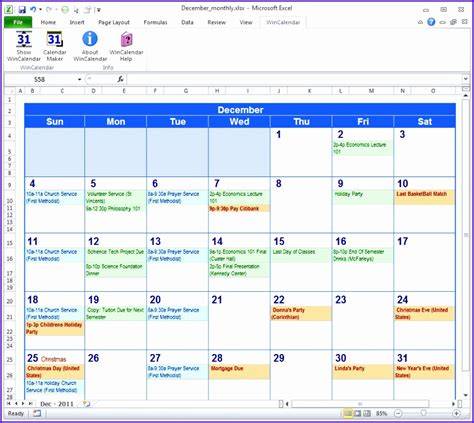This screenshot has width=474, height=423.
Task: Minimize the ribbon with caret icon
Action: (420, 22)
